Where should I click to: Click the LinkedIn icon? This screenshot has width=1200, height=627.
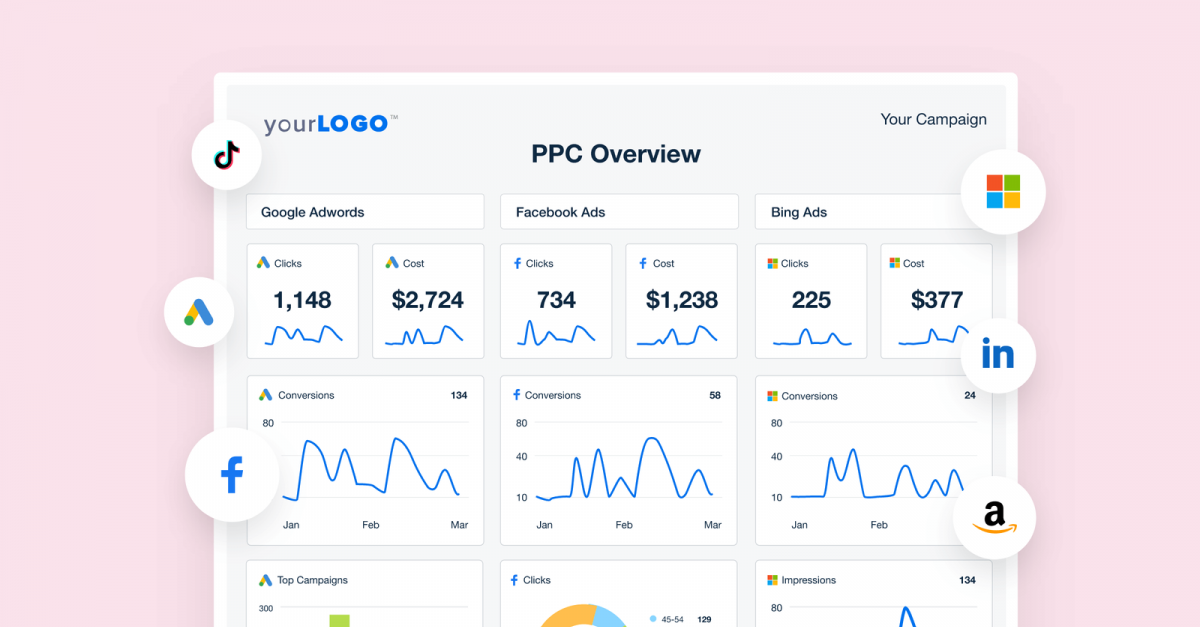click(997, 355)
